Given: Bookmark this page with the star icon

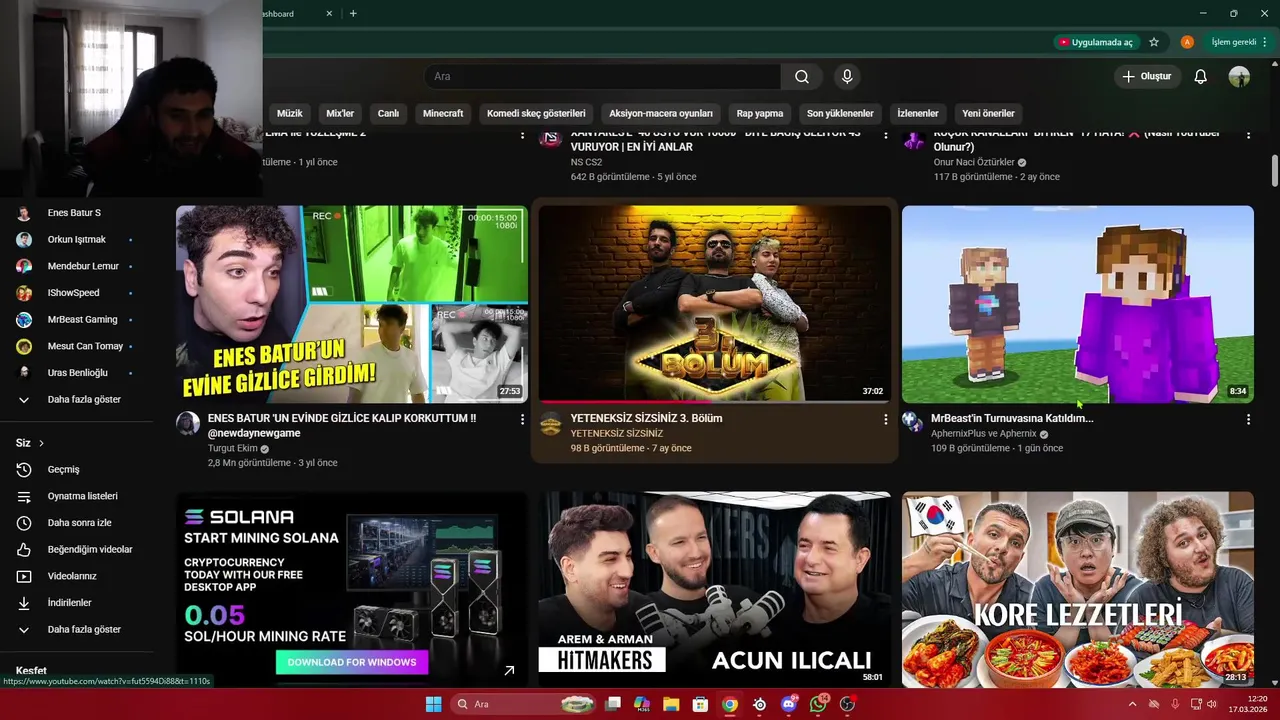Looking at the screenshot, I should click(1154, 42).
